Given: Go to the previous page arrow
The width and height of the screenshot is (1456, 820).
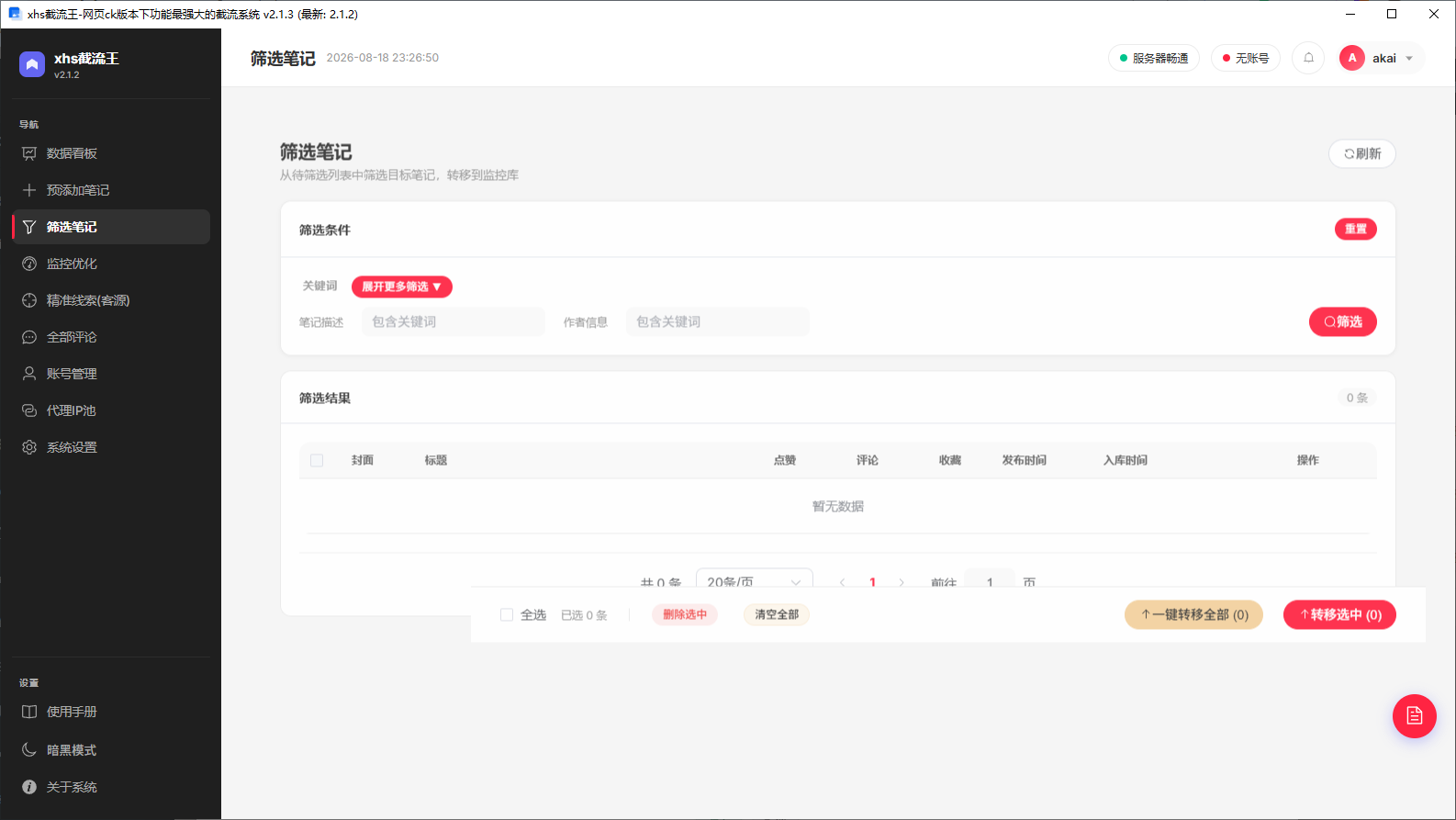Looking at the screenshot, I should click(843, 582).
